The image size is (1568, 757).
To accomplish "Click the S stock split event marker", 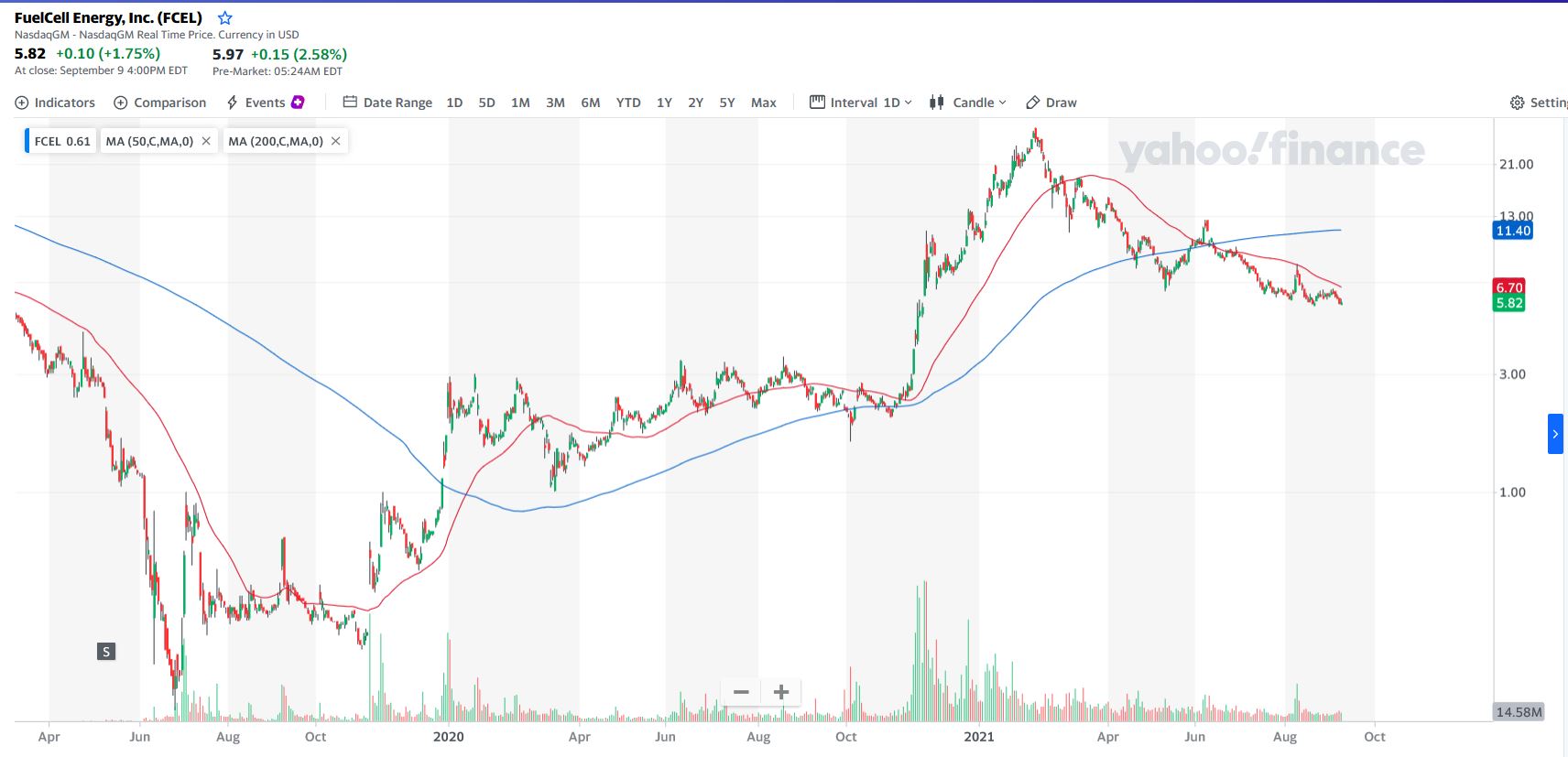I will coord(106,652).
